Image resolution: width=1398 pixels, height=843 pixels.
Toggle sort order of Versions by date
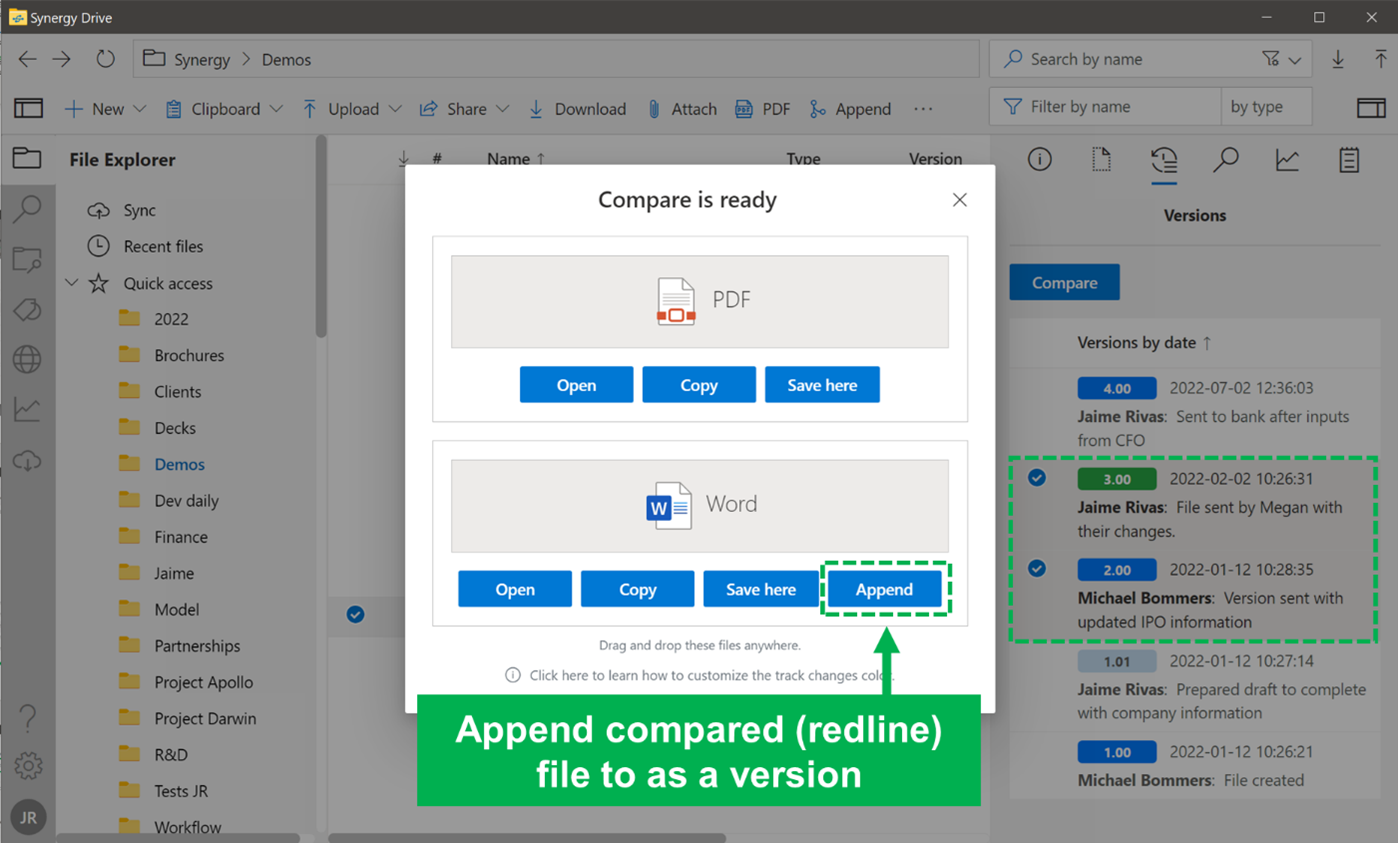coord(1144,342)
